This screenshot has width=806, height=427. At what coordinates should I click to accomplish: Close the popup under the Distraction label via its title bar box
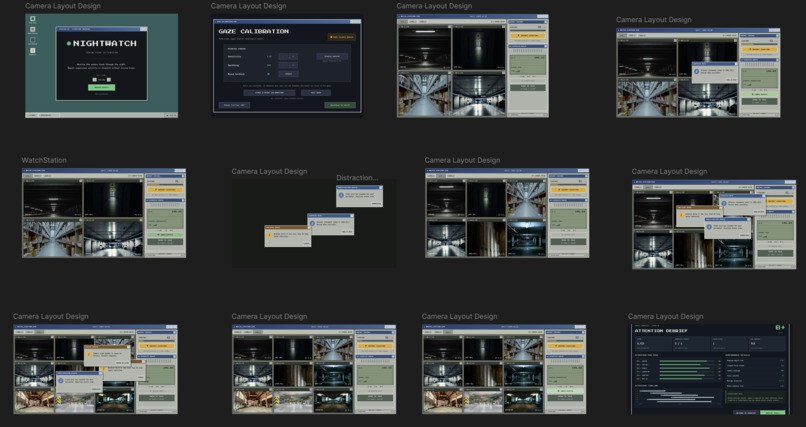point(380,188)
